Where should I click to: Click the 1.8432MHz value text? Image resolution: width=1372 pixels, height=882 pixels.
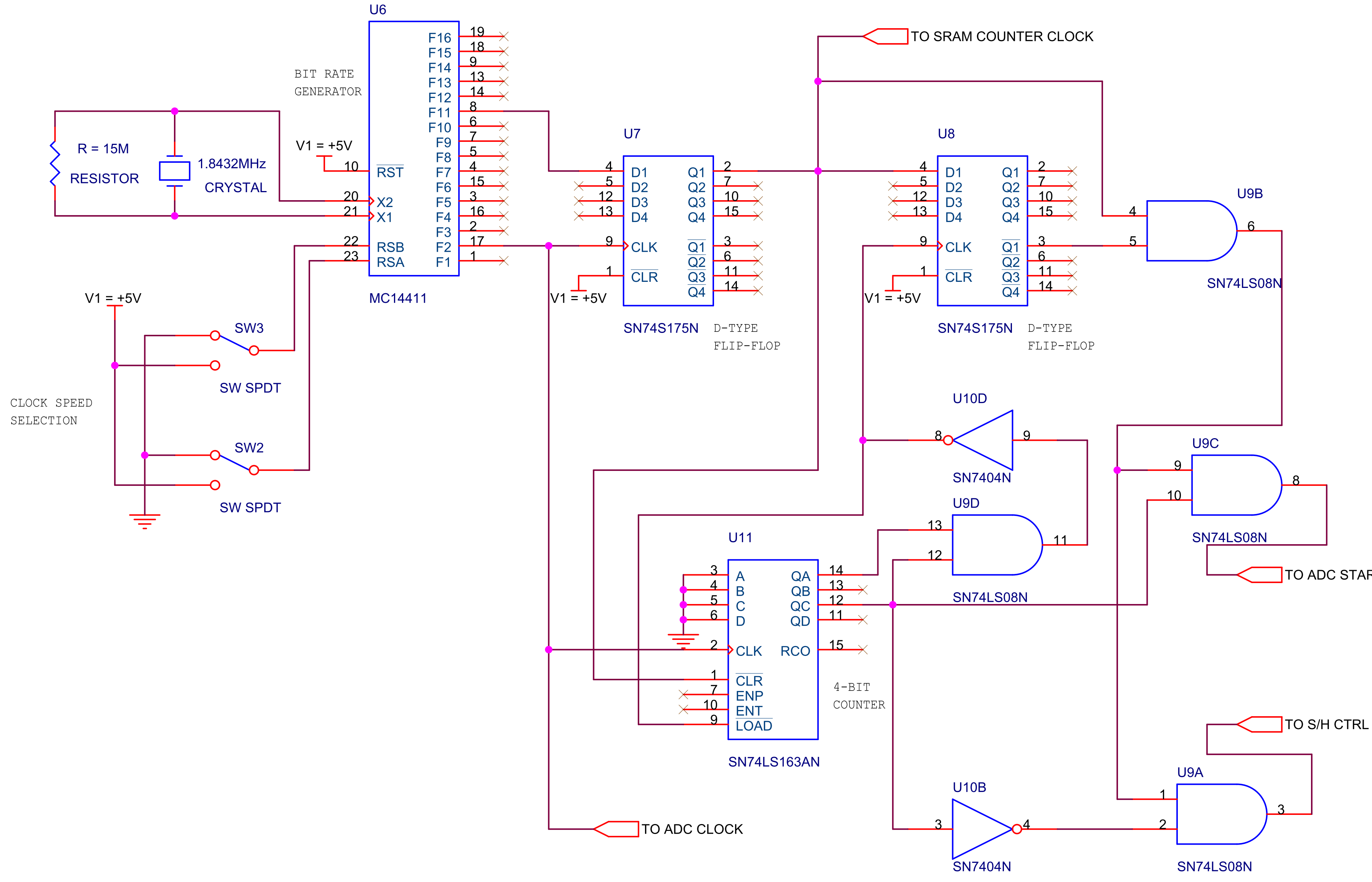[x=232, y=163]
